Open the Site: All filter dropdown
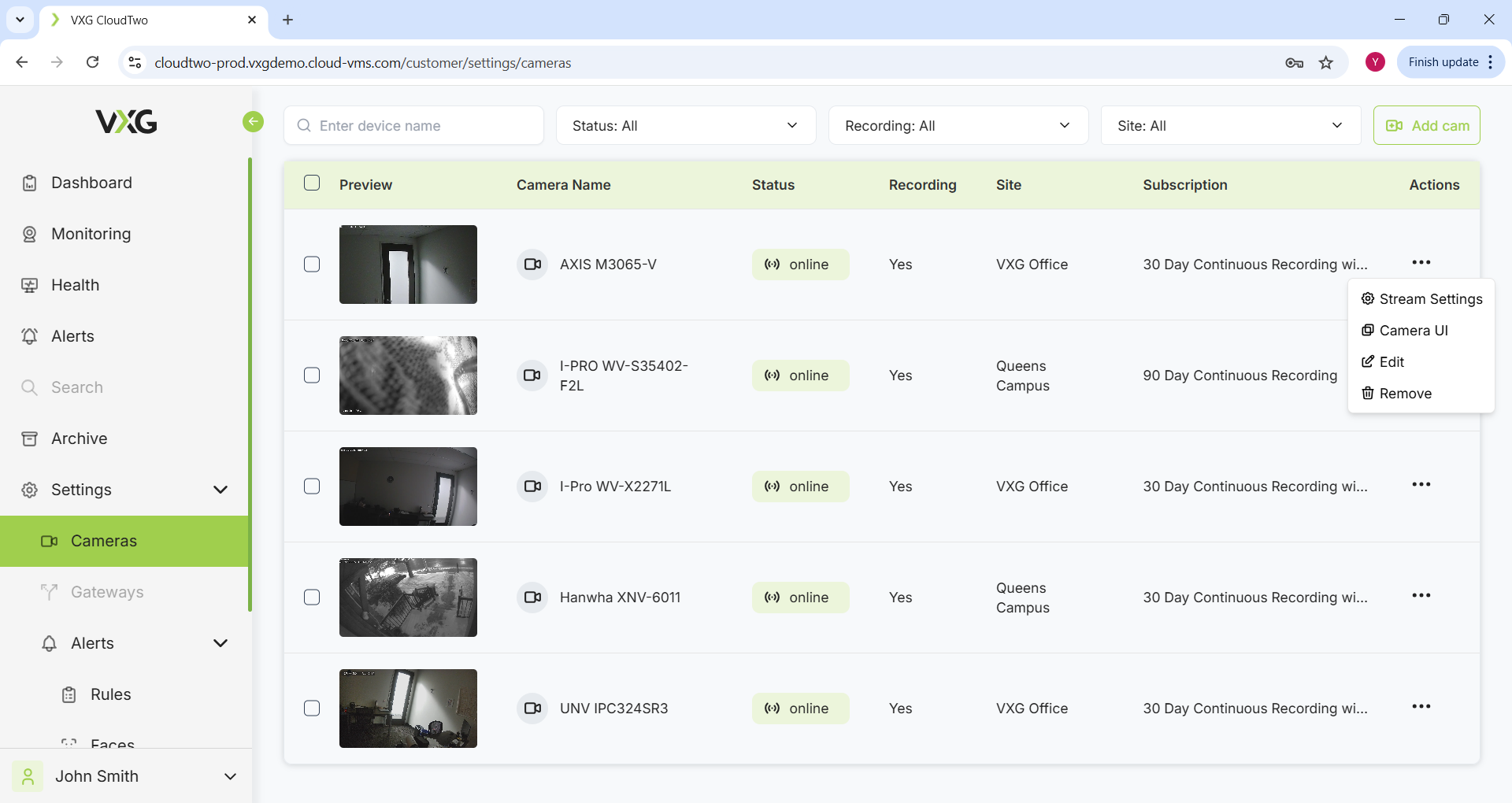 tap(1230, 126)
